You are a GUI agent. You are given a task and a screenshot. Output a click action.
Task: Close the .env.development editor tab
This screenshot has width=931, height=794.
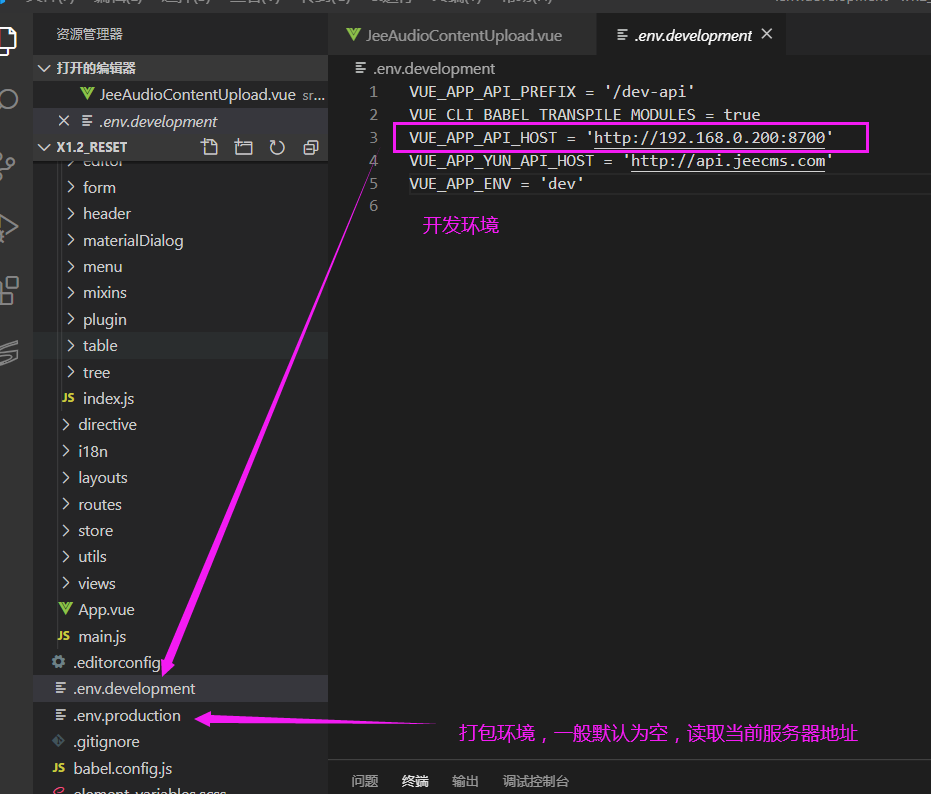click(767, 34)
